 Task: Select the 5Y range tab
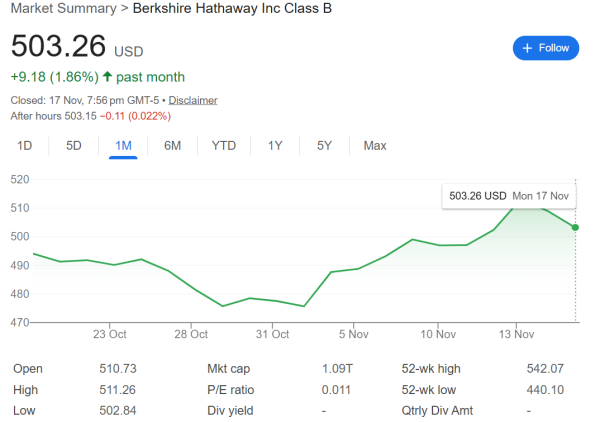pos(324,146)
